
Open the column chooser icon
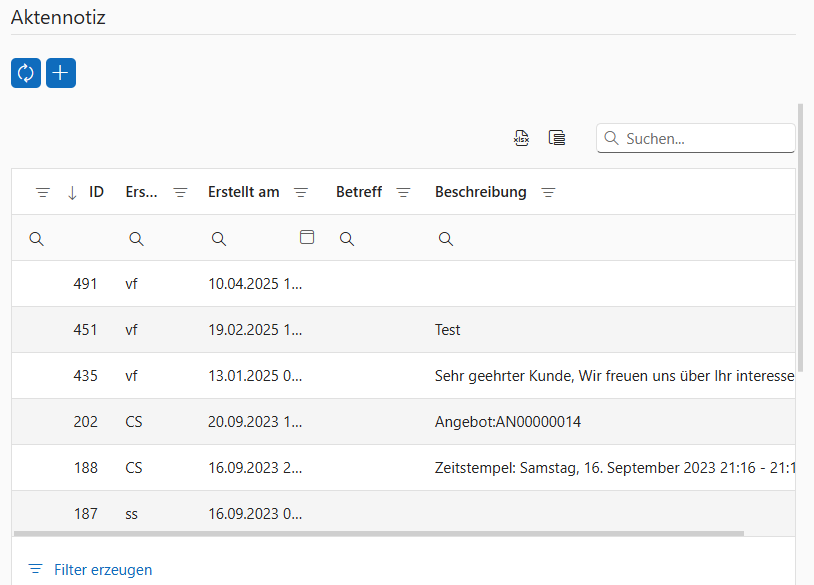pyautogui.click(x=557, y=138)
